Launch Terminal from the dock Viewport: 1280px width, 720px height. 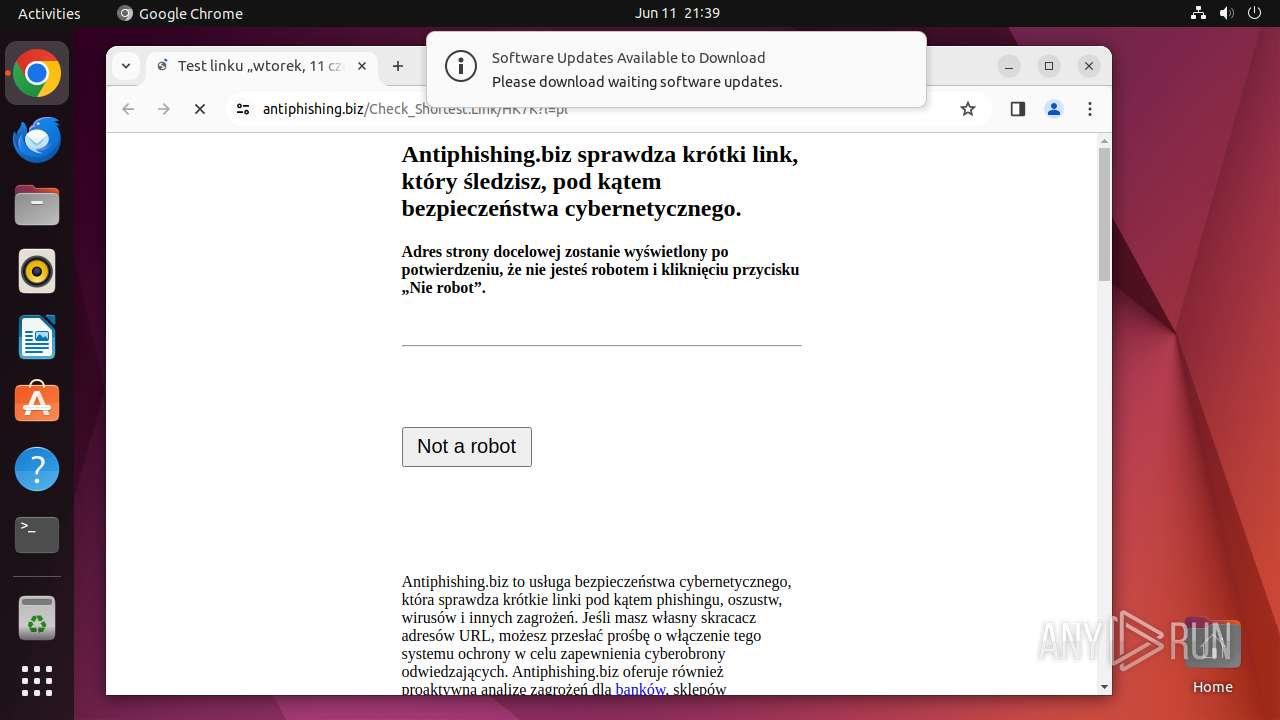click(37, 535)
